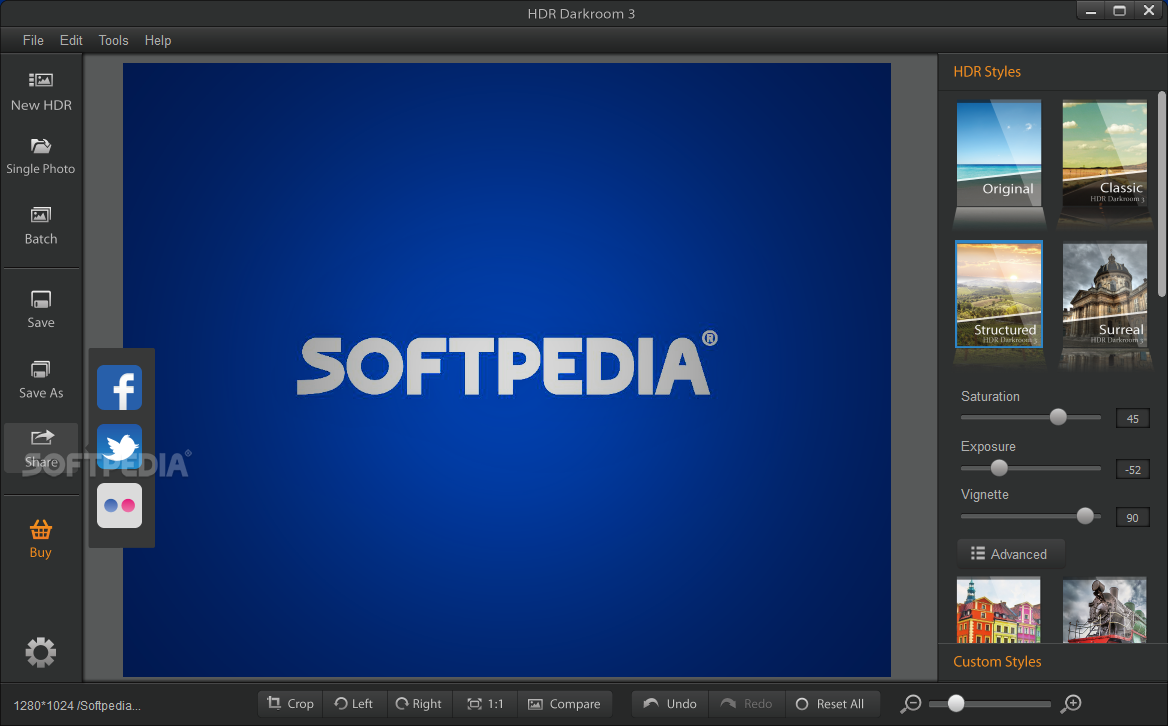Click the image info '1280*1024 /Softpedia...'
This screenshot has height=726, width=1168.
point(77,705)
